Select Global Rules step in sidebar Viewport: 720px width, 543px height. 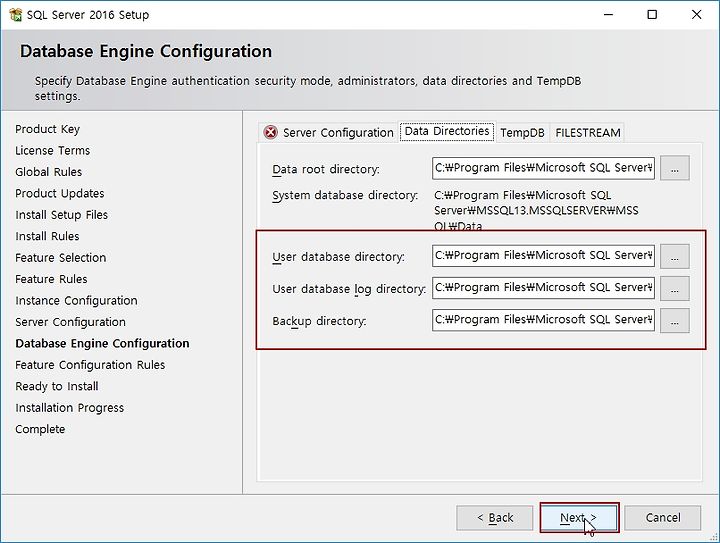pyautogui.click(x=48, y=172)
